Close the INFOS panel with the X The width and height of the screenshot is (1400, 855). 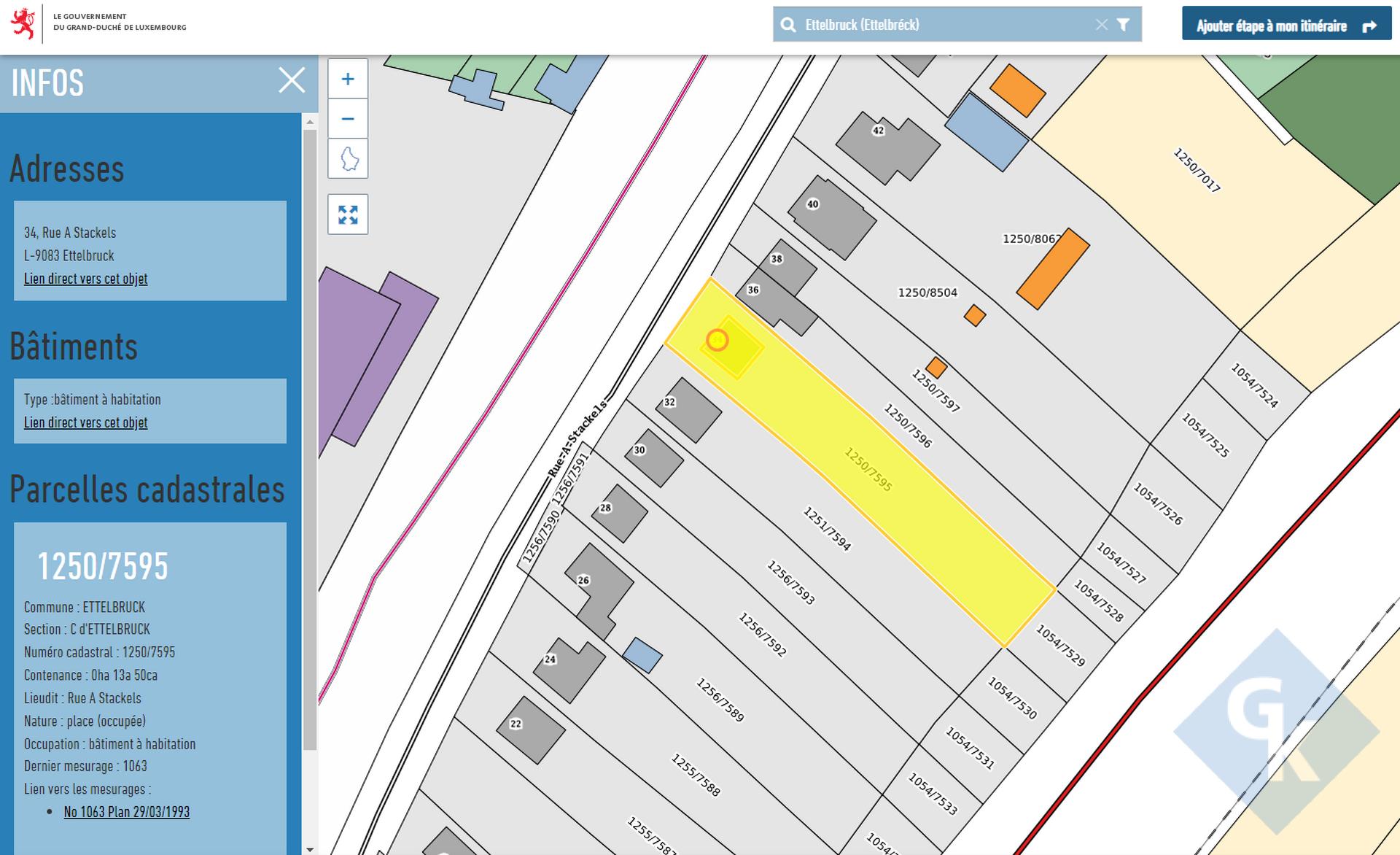click(292, 80)
